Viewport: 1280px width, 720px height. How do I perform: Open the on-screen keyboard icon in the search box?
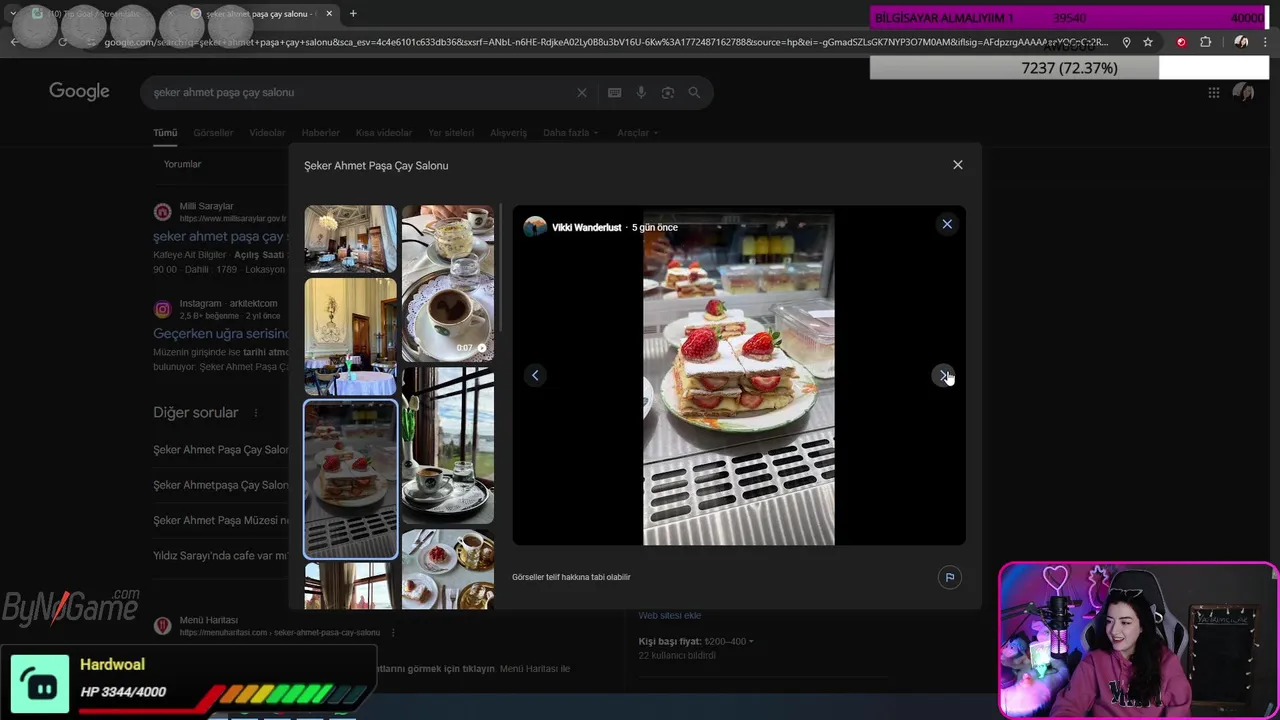[614, 92]
